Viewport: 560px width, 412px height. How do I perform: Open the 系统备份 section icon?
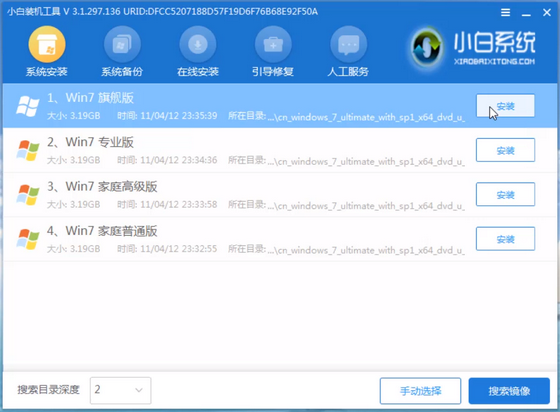point(122,44)
